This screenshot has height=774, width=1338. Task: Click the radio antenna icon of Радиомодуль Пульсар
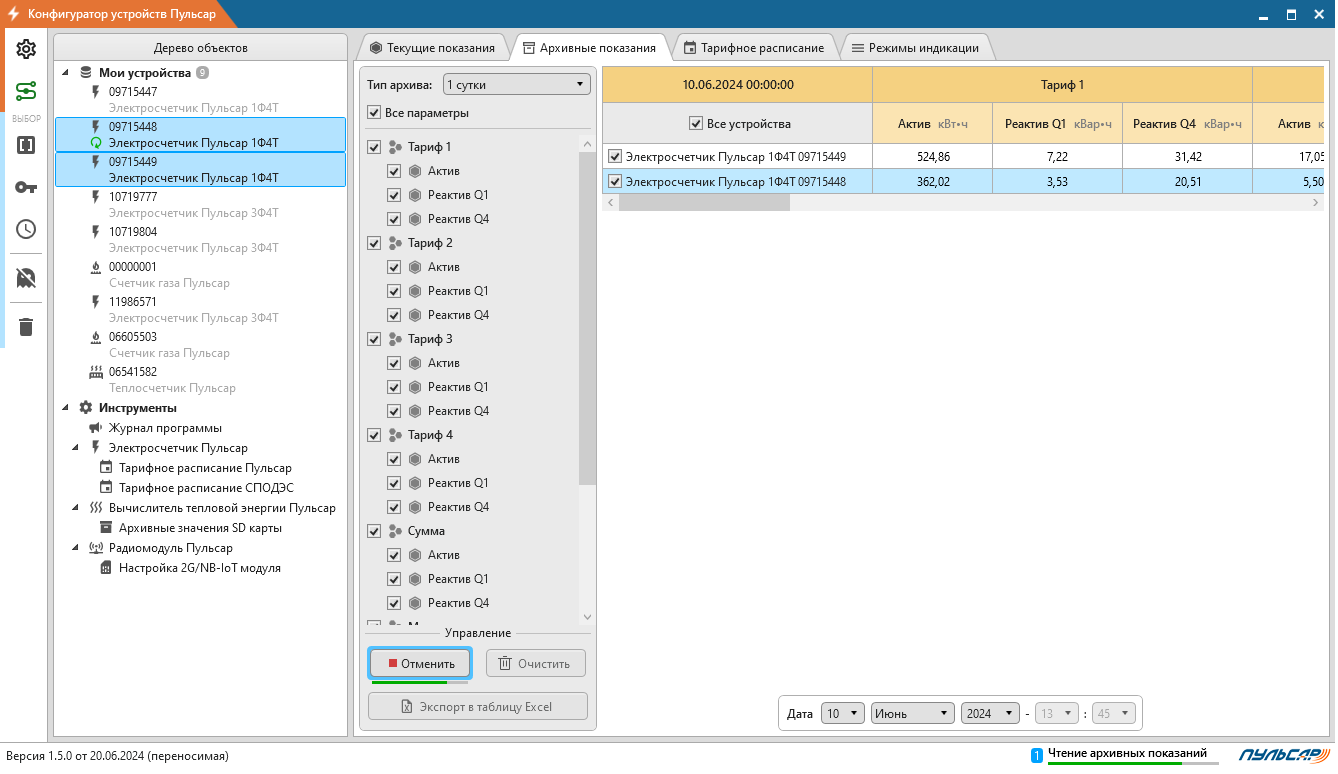tap(96, 548)
